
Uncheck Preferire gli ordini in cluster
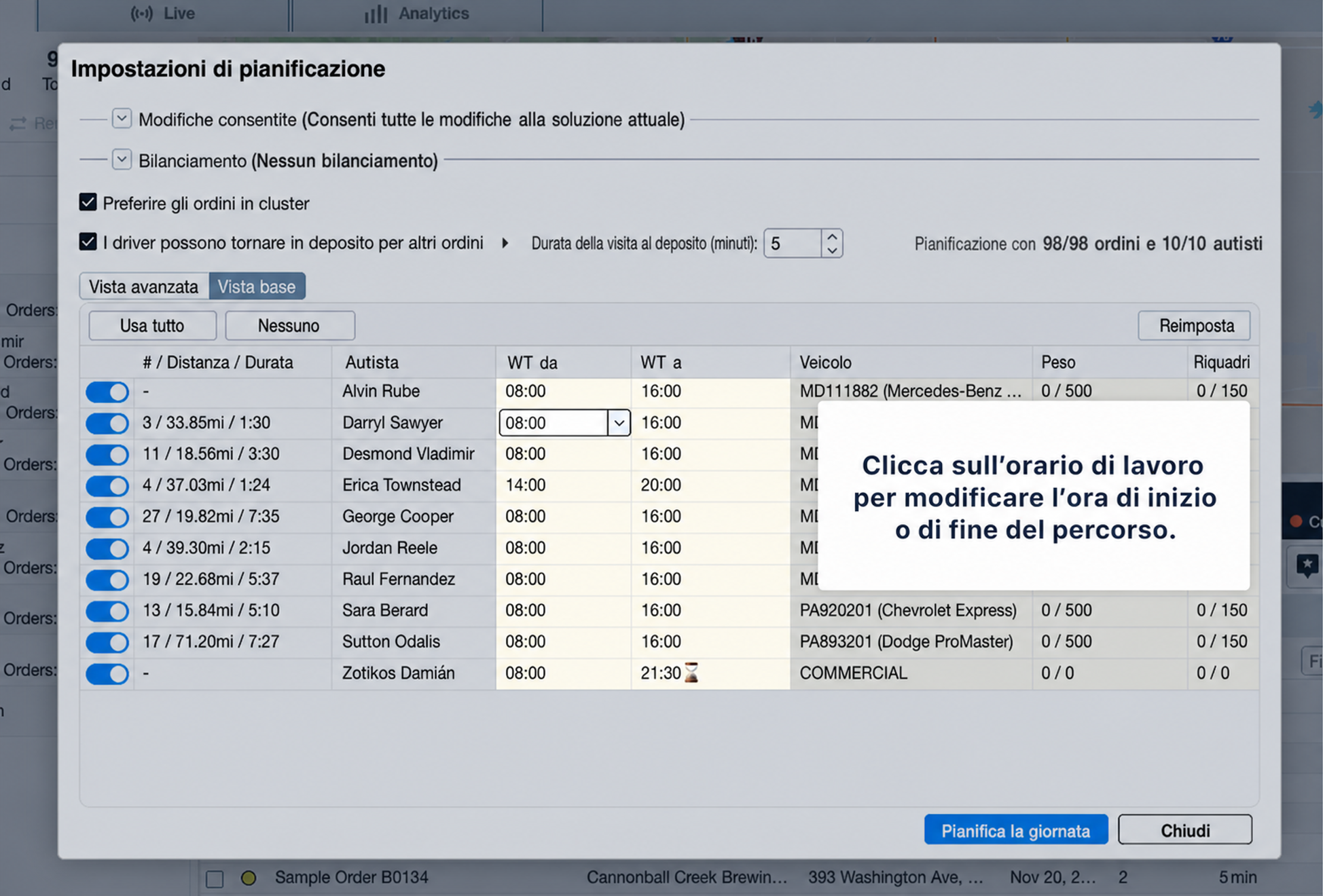[x=88, y=202]
